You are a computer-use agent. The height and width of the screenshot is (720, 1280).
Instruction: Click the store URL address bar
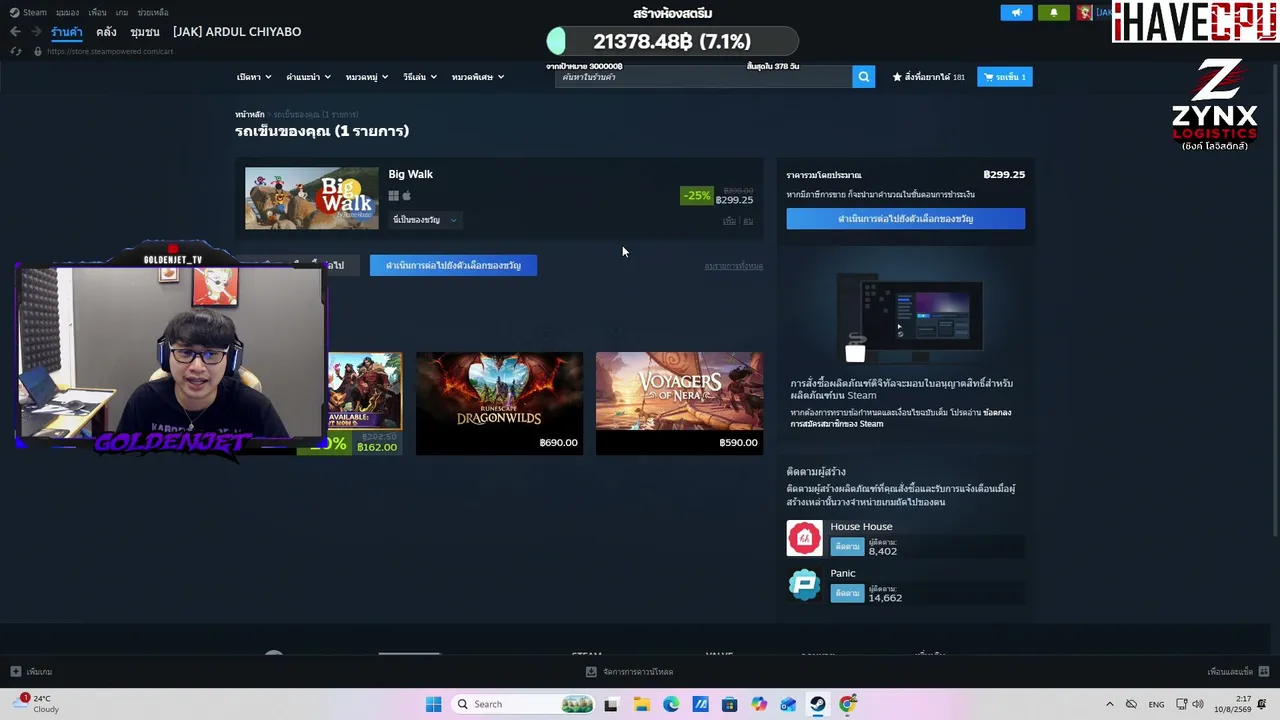pos(110,51)
